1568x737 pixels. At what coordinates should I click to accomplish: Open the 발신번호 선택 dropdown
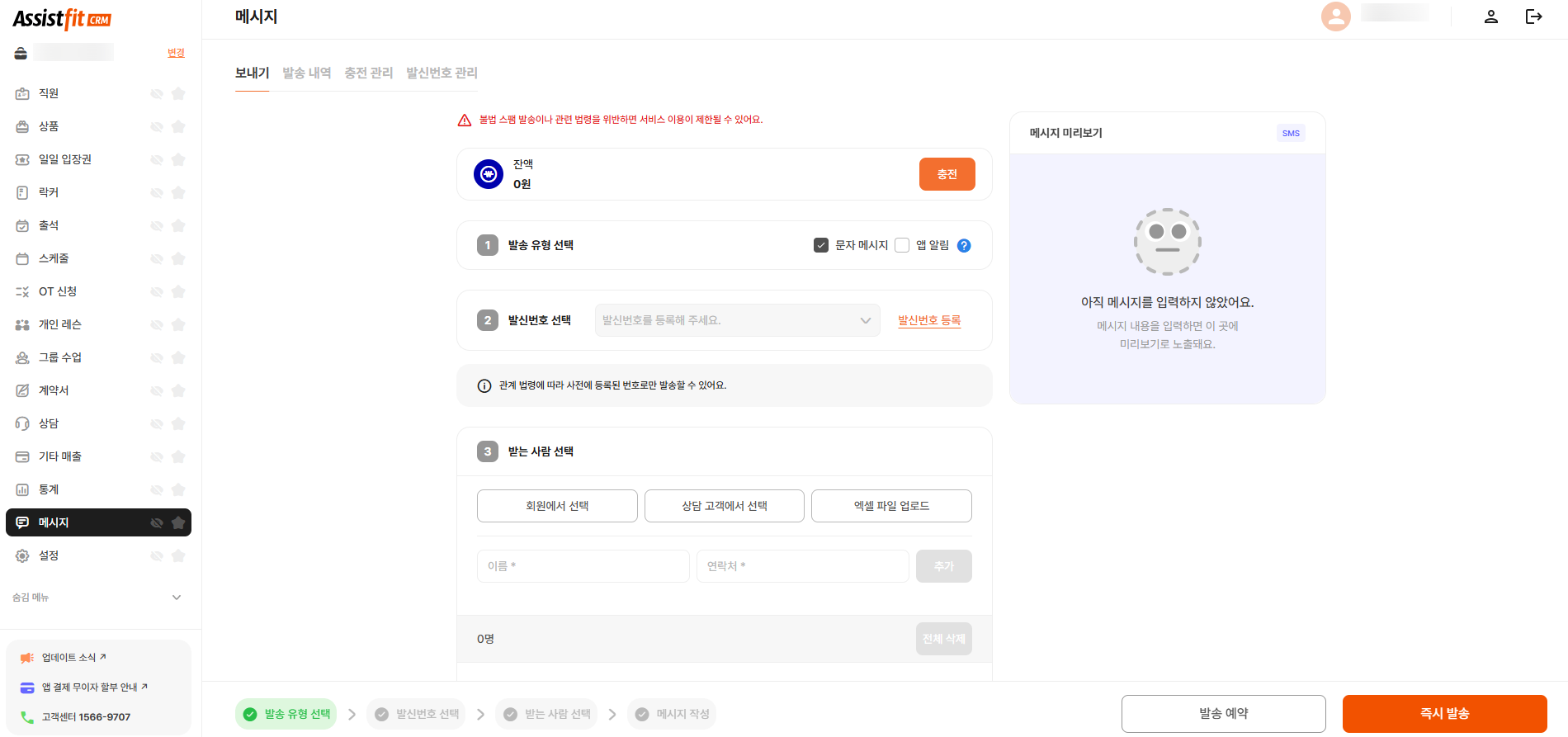pyautogui.click(x=737, y=320)
